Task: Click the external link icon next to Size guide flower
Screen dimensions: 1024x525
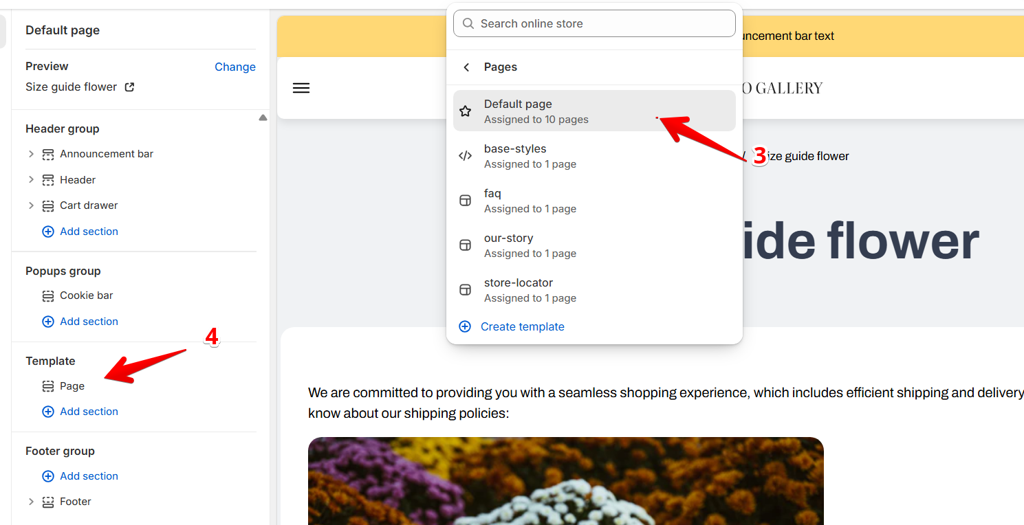Action: pos(129,87)
